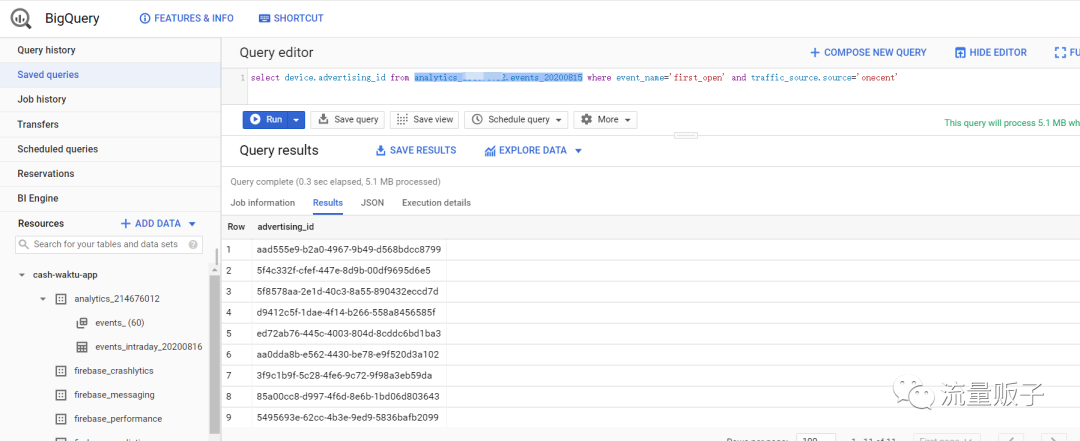Go to Transfers section
Viewport: 1080px width, 441px height.
[x=38, y=124]
